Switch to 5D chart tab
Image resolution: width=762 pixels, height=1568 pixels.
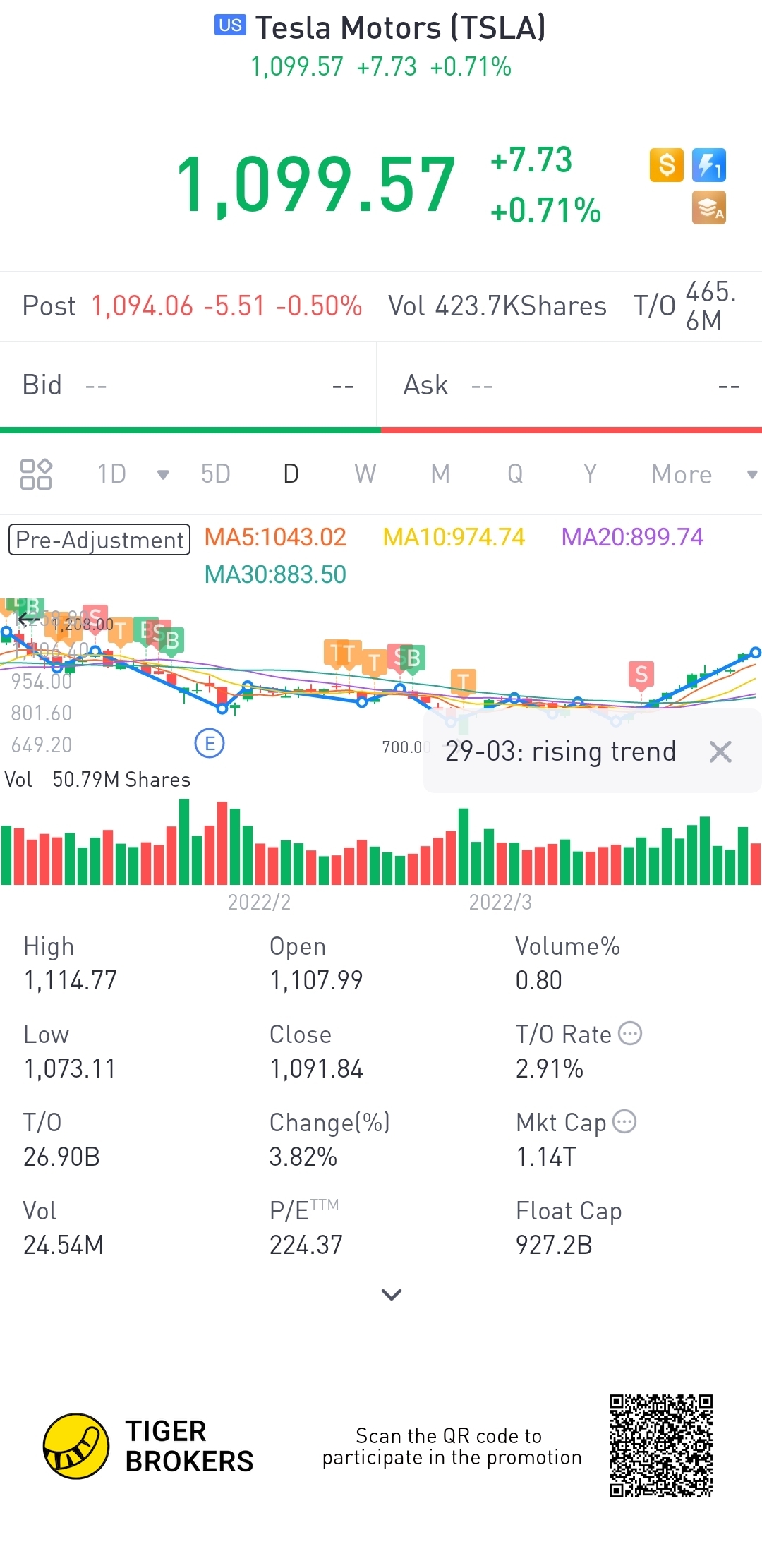pos(216,474)
